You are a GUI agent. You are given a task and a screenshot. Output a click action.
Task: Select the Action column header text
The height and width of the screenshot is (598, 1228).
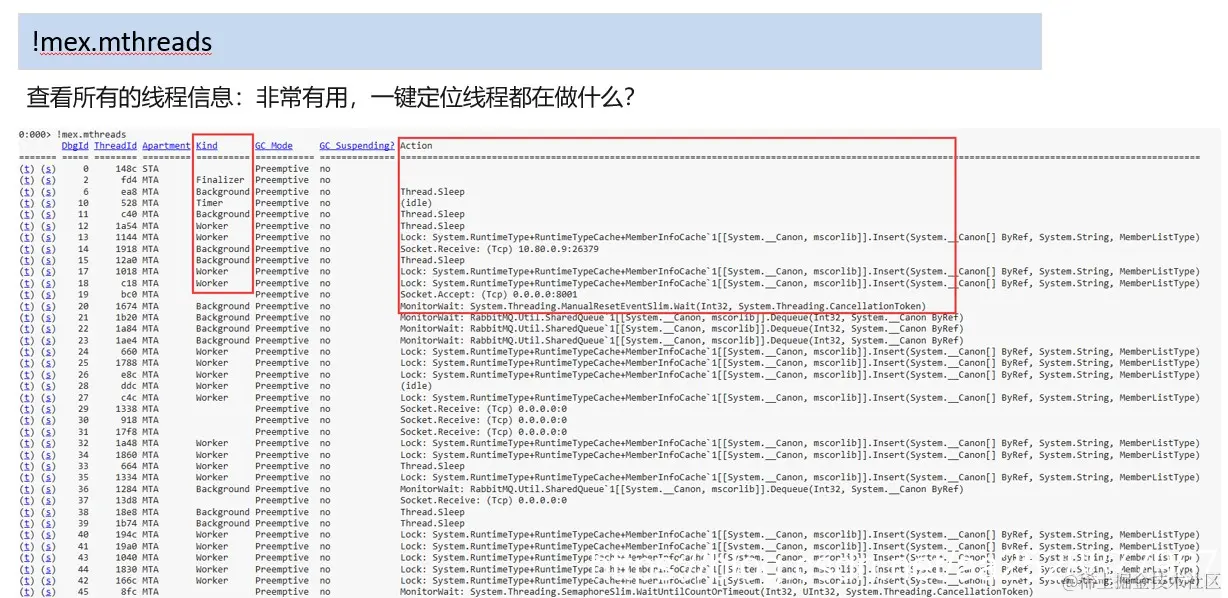point(416,146)
